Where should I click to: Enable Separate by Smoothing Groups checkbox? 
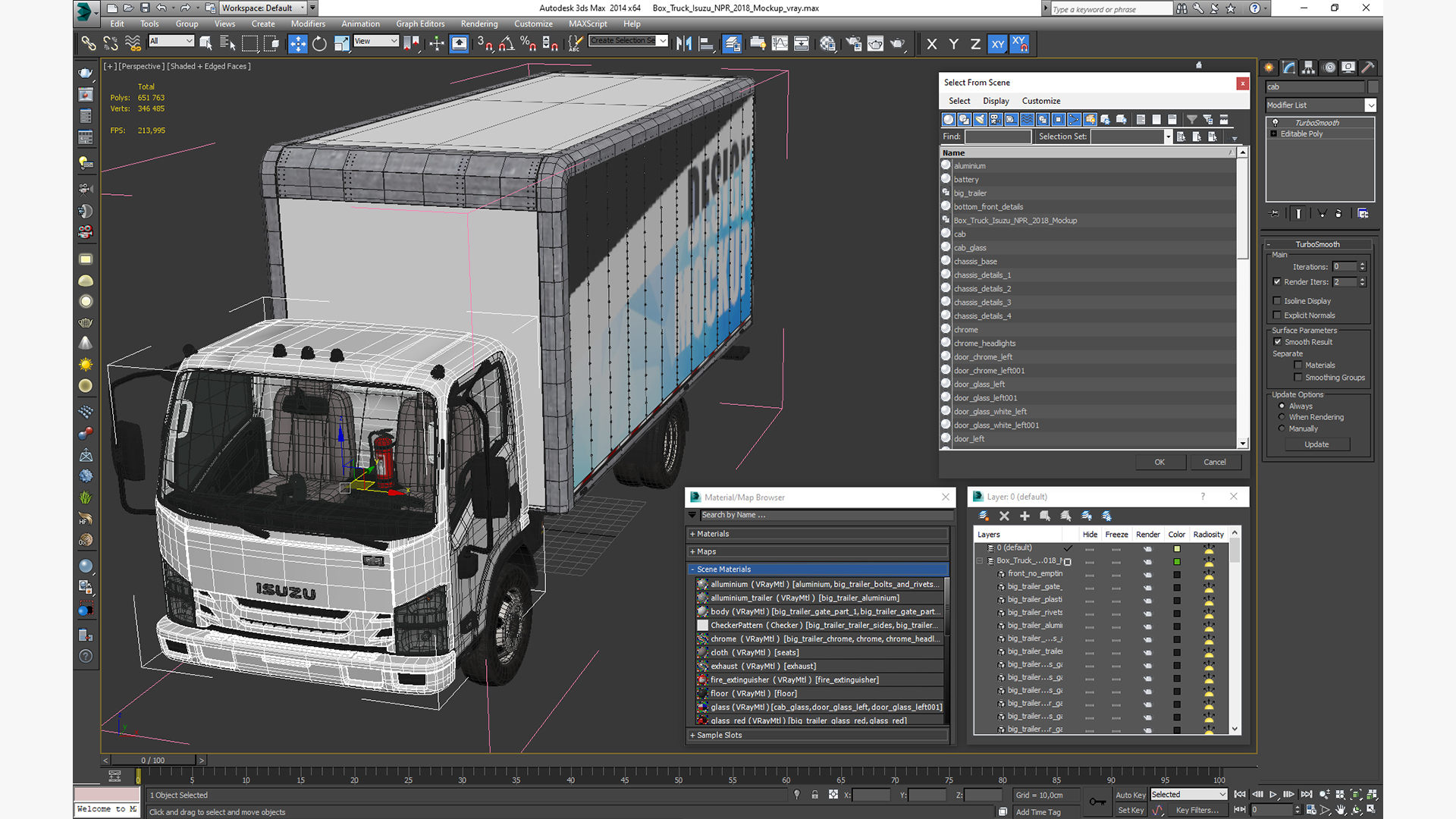1298,378
